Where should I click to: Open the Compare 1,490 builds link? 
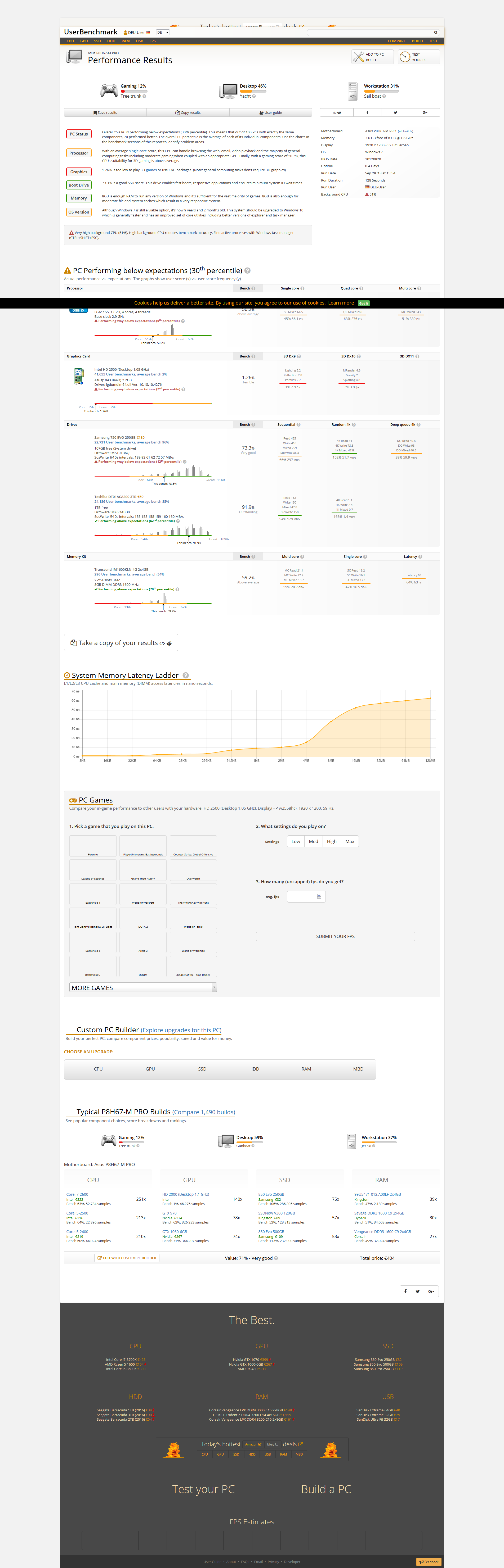[204, 1112]
